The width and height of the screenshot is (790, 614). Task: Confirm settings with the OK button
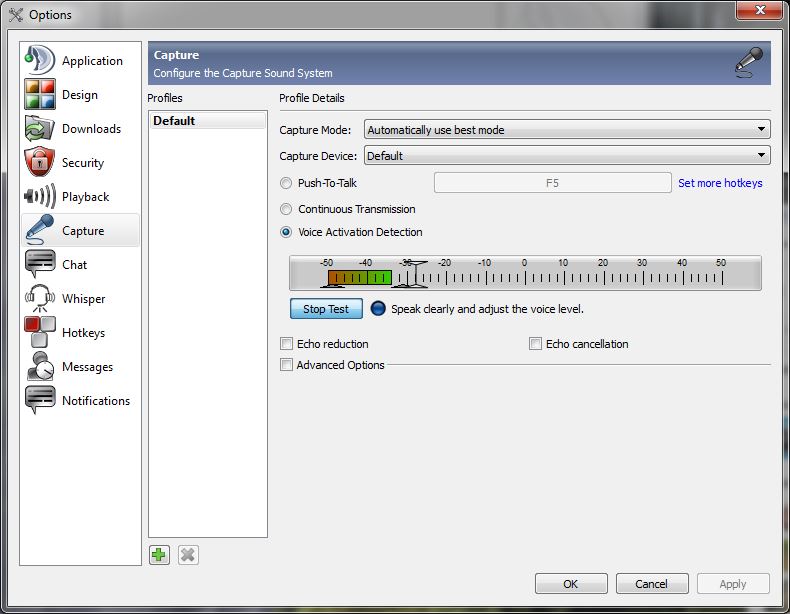tap(571, 584)
